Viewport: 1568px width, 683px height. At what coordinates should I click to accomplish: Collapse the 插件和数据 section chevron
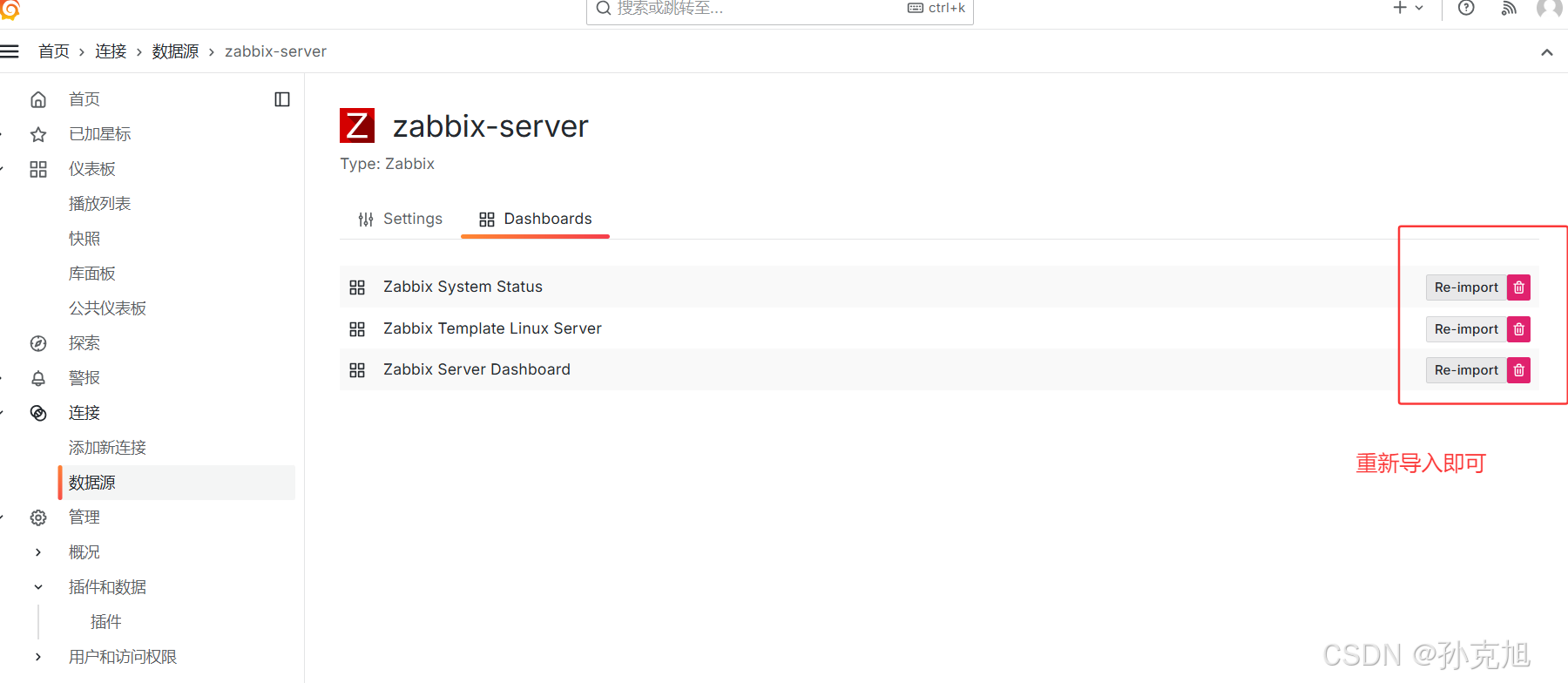coord(38,587)
